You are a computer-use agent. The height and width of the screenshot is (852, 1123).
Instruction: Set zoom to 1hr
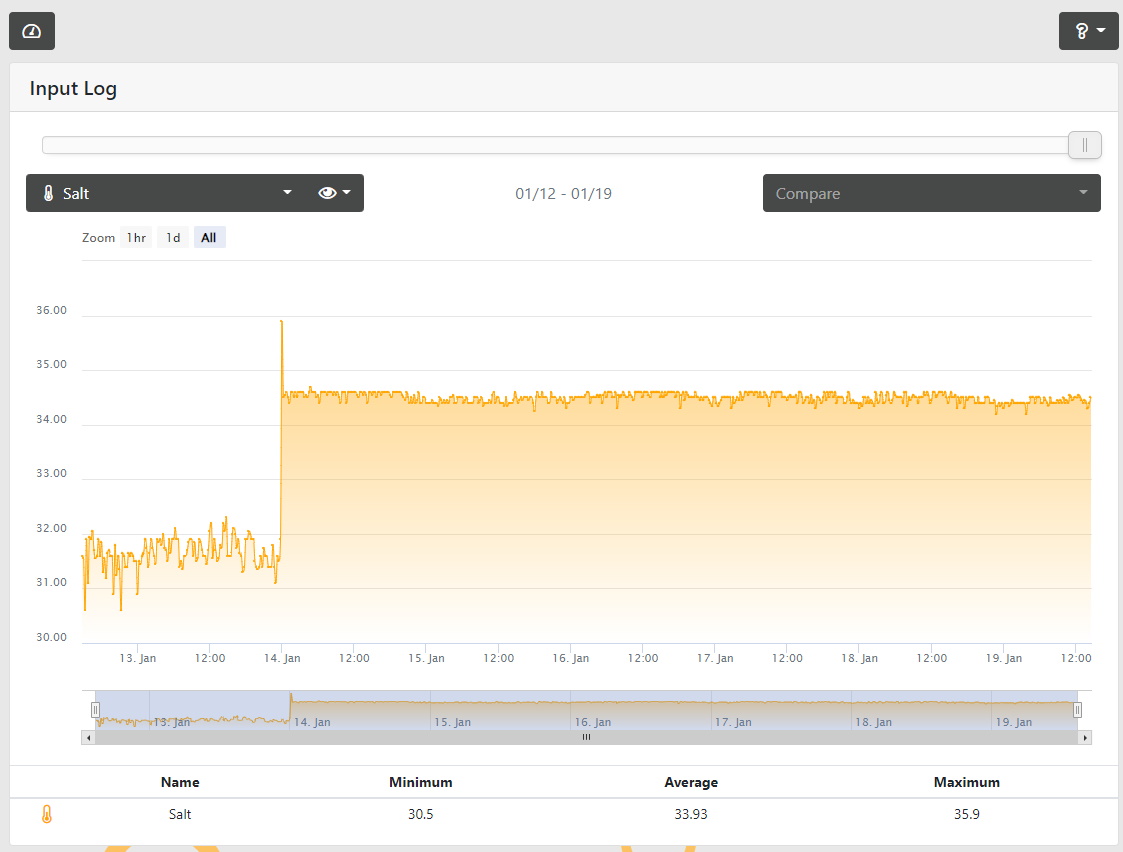[136, 238]
